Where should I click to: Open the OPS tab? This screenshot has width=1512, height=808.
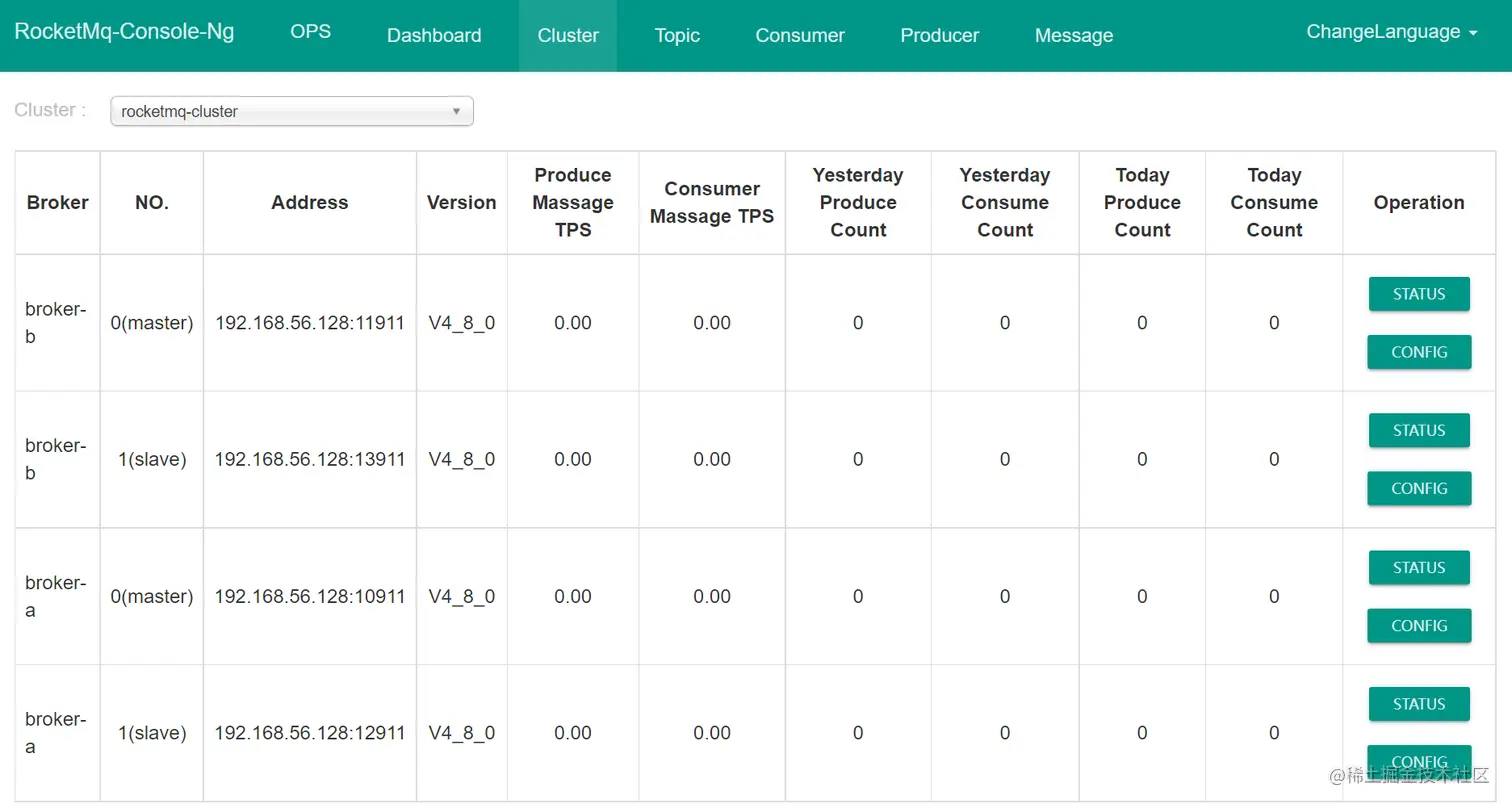310,31
